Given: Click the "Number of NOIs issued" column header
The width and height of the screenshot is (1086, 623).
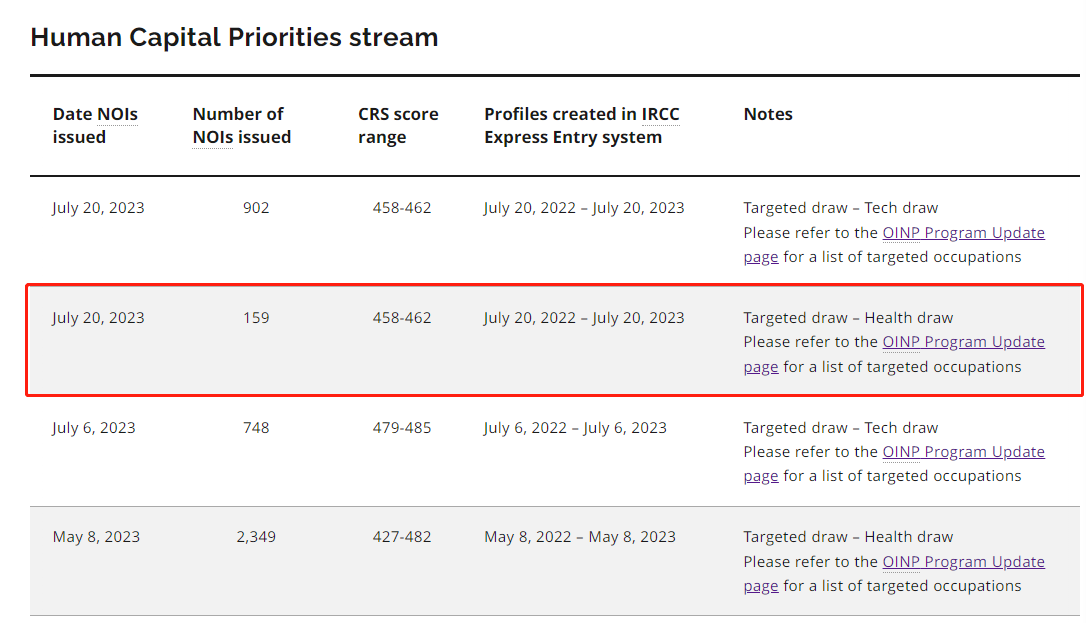Looking at the screenshot, I should pos(241,125).
